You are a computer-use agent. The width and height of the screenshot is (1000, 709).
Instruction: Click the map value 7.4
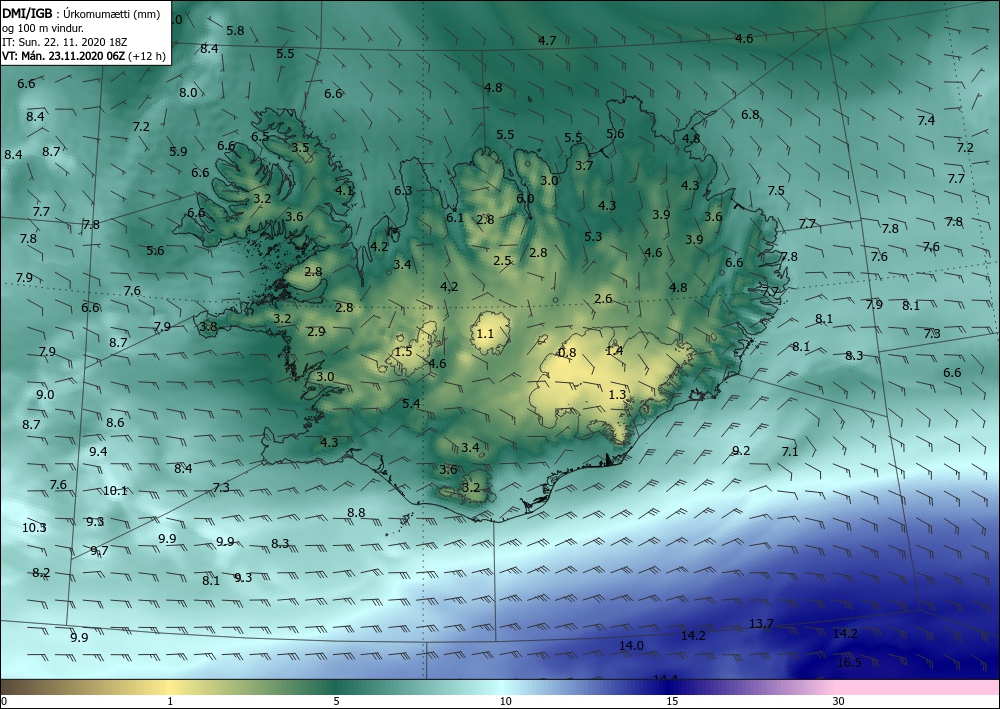coord(926,120)
